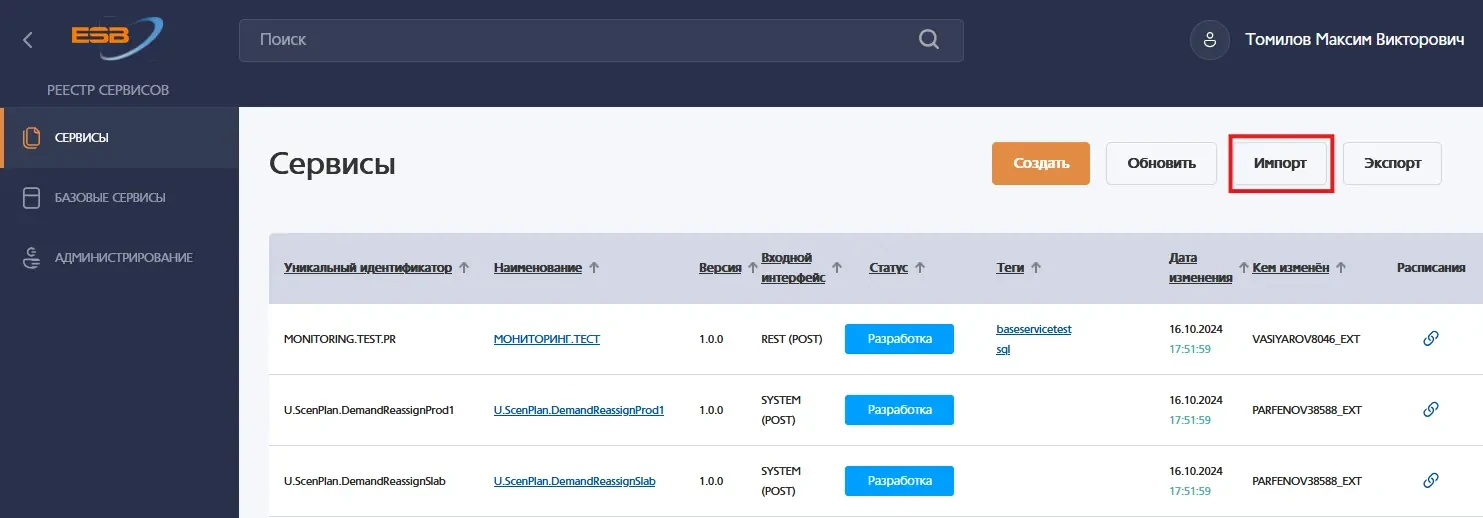Click the Экспорт button
Viewport: 1483px width, 518px height.
point(1392,163)
